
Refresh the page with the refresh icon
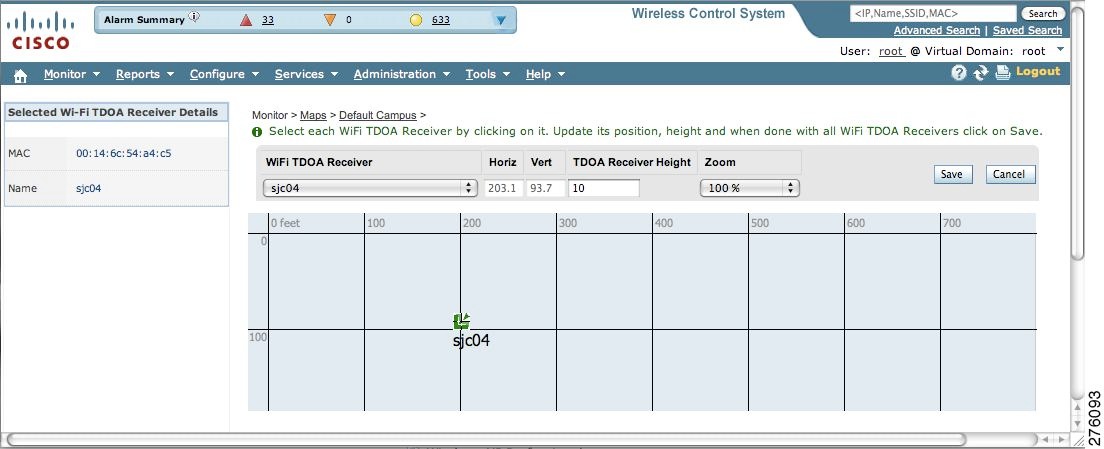[x=981, y=72]
